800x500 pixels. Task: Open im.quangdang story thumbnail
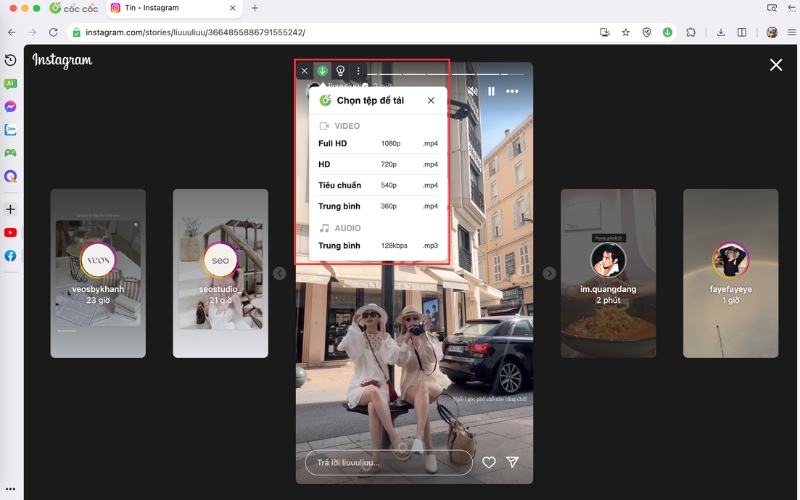coord(608,273)
